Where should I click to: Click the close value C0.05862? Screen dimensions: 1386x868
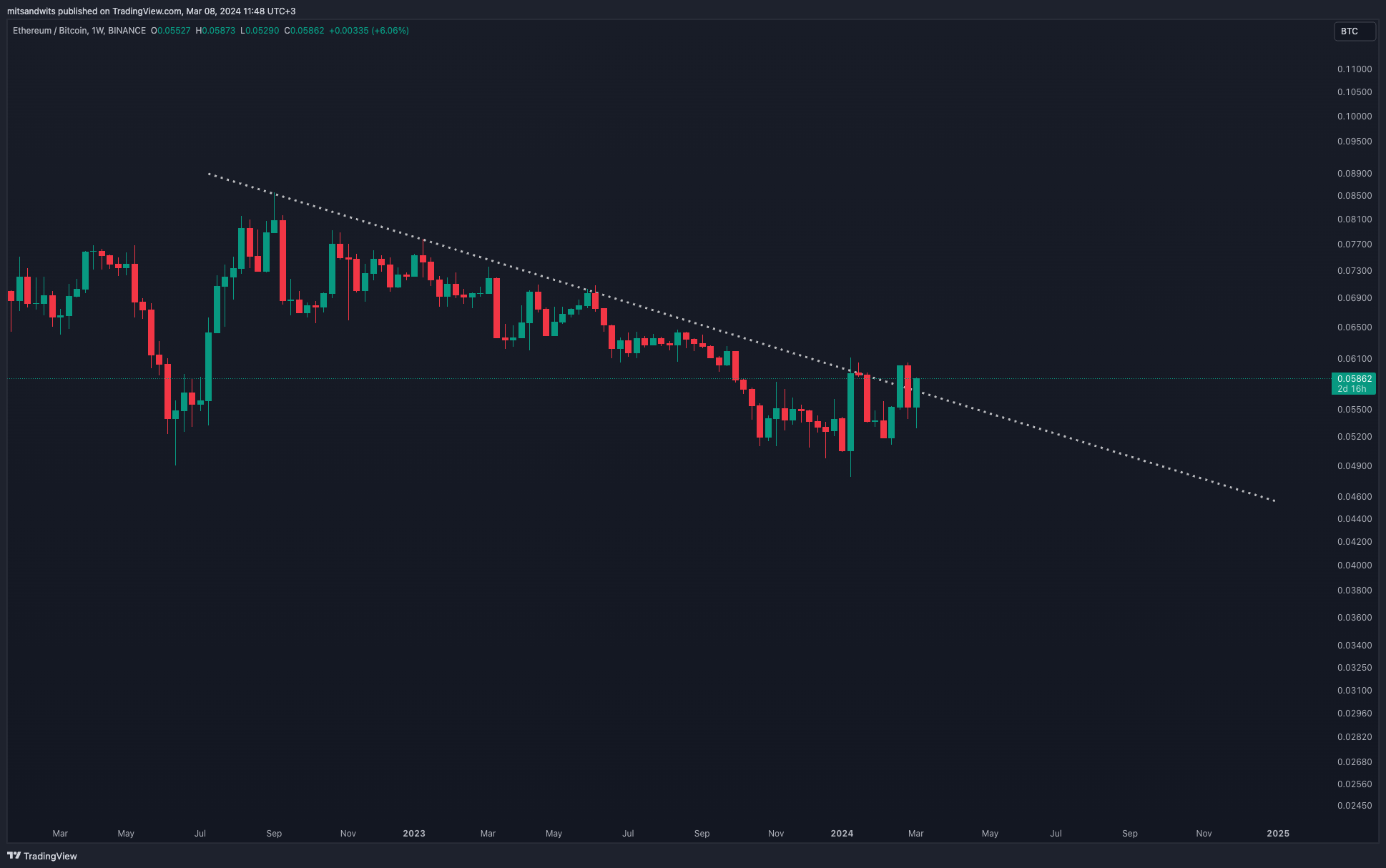point(304,31)
